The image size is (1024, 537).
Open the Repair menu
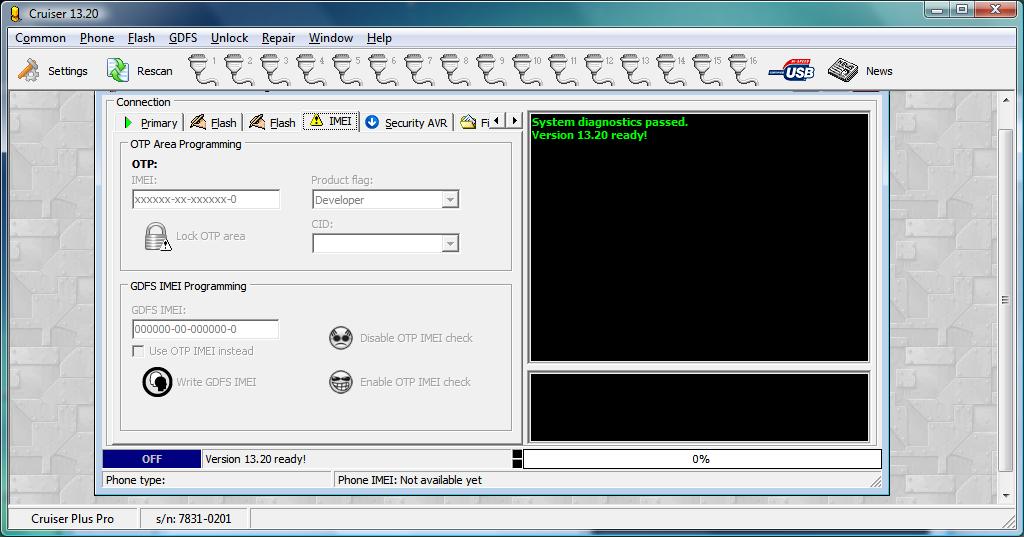point(279,38)
